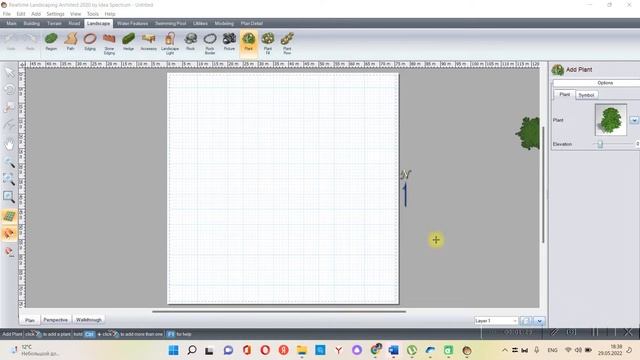Image resolution: width=640 pixels, height=360 pixels.
Task: Toggle the snap button below grid
Action: click(9, 233)
